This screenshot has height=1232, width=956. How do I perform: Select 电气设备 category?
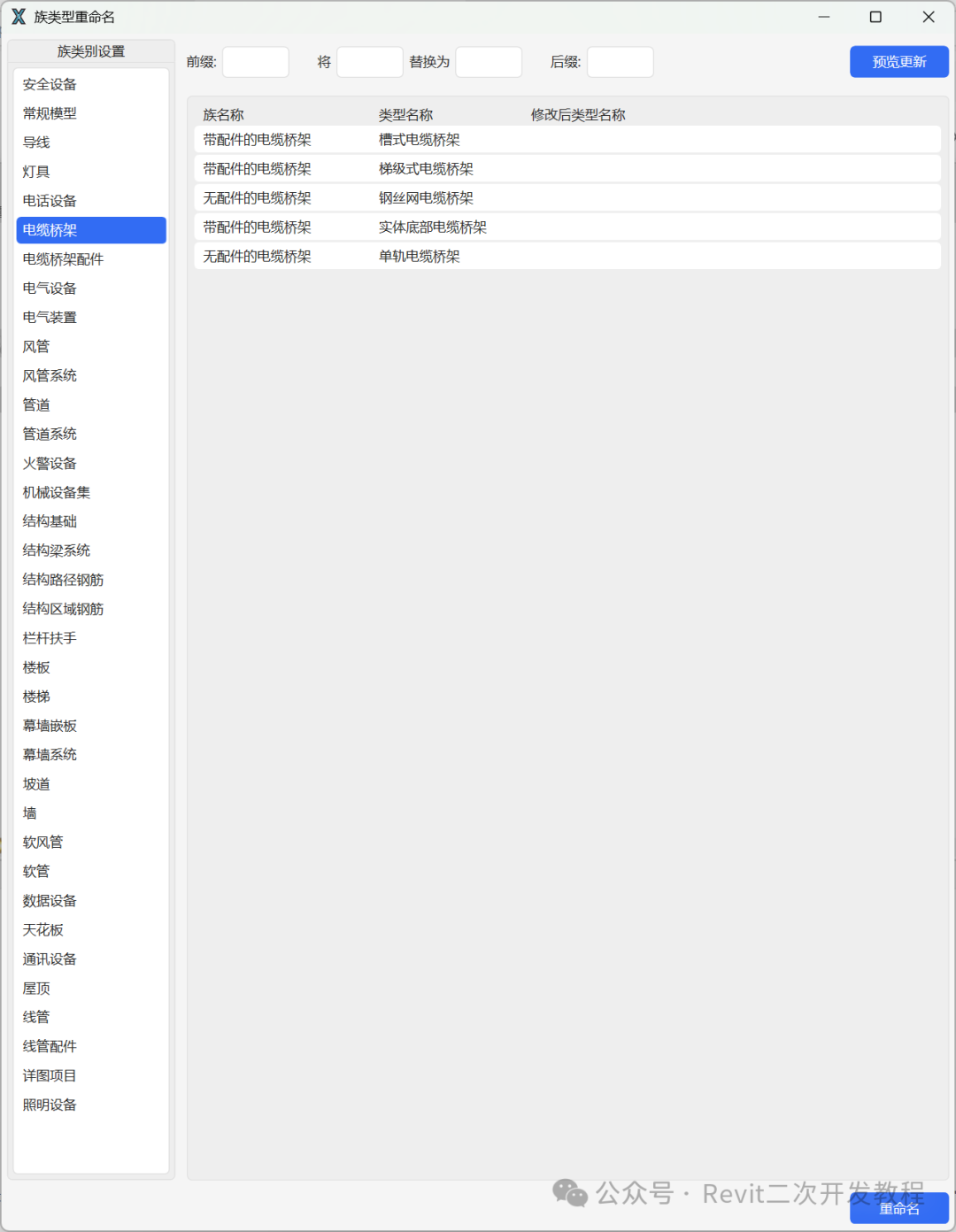pos(91,289)
